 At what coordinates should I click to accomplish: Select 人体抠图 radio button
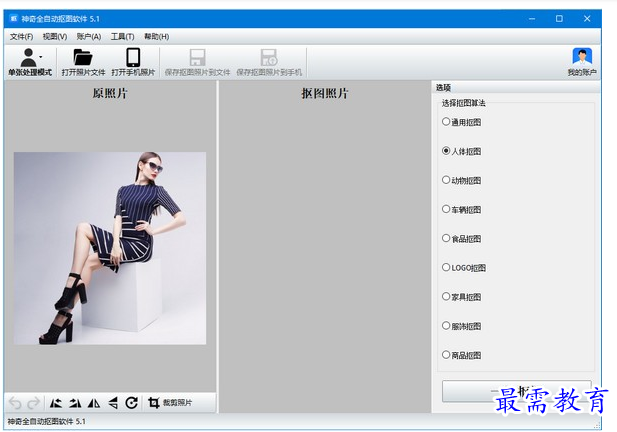(446, 151)
